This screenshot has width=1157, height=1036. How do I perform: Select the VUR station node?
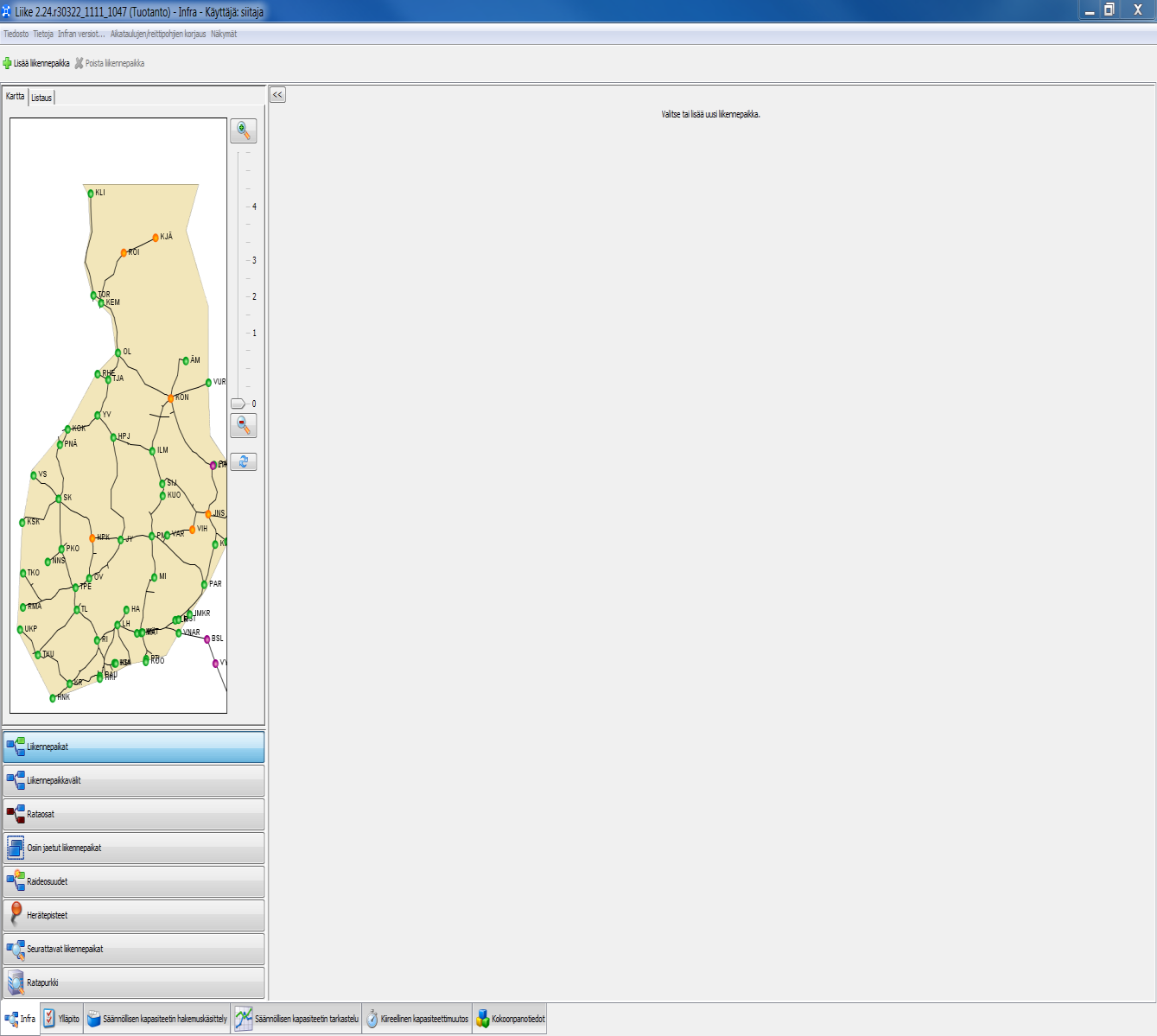pos(208,383)
